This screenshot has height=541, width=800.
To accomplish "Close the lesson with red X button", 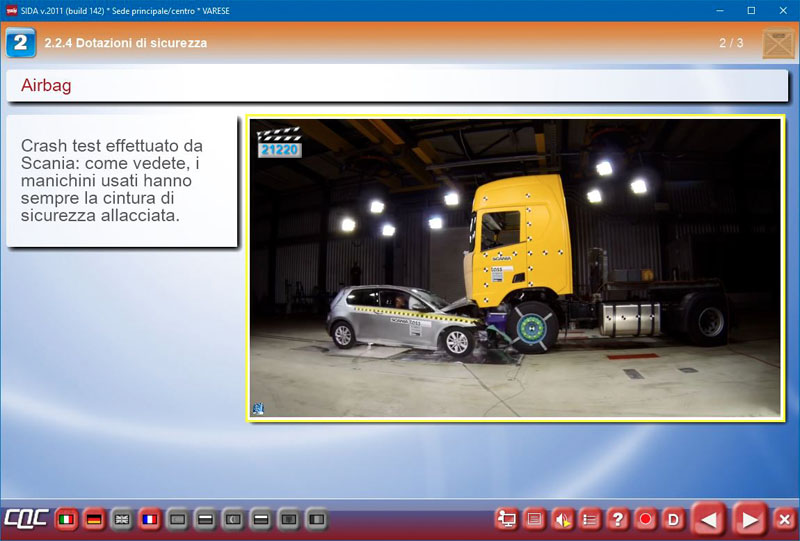I will 785,519.
